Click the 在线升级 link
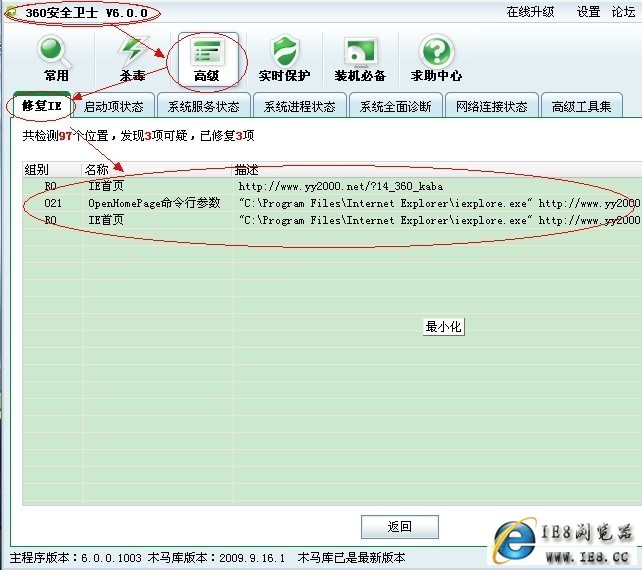Image resolution: width=642 pixels, height=570 pixels. tap(530, 12)
